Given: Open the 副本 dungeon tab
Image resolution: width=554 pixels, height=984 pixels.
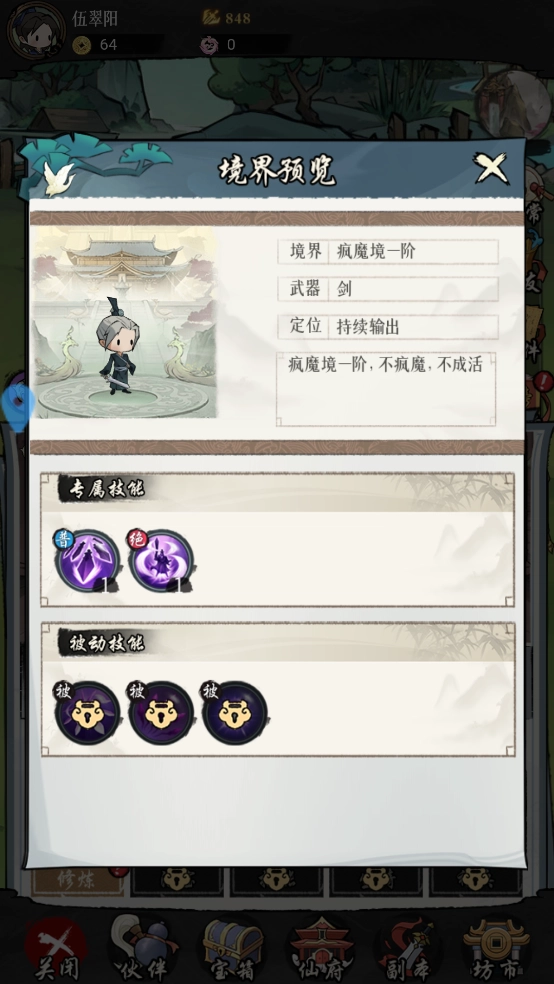Looking at the screenshot, I should (x=409, y=949).
